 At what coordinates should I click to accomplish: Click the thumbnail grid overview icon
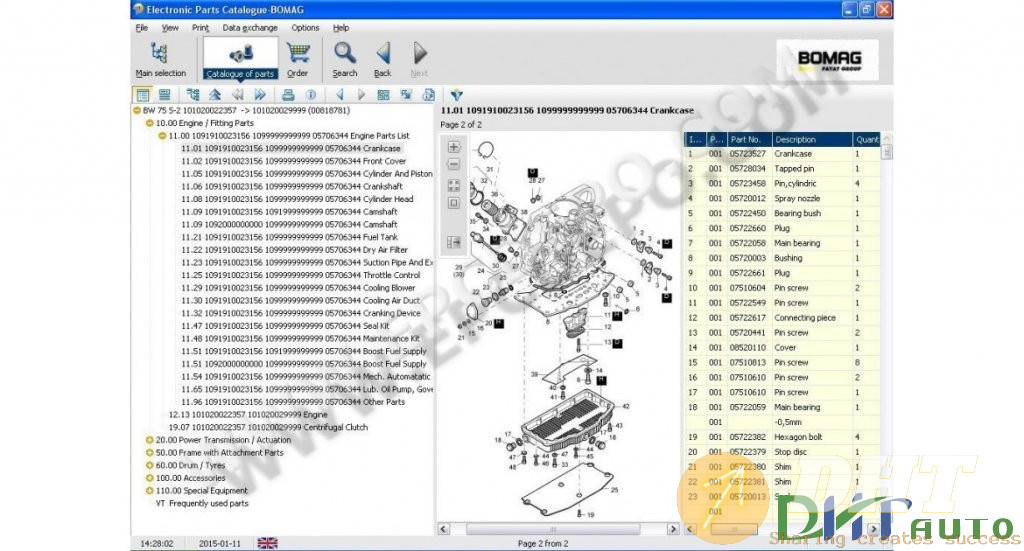coord(383,95)
